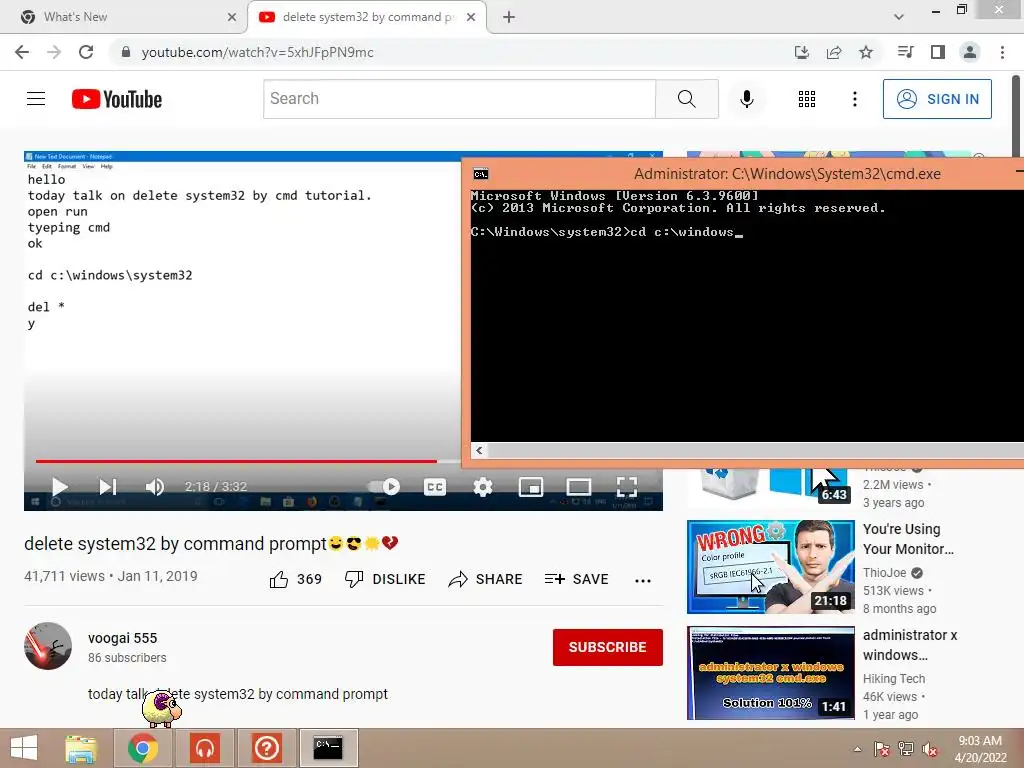Toggle autoplay switch in player
Viewport: 1024px width, 768px height.
[x=384, y=487]
